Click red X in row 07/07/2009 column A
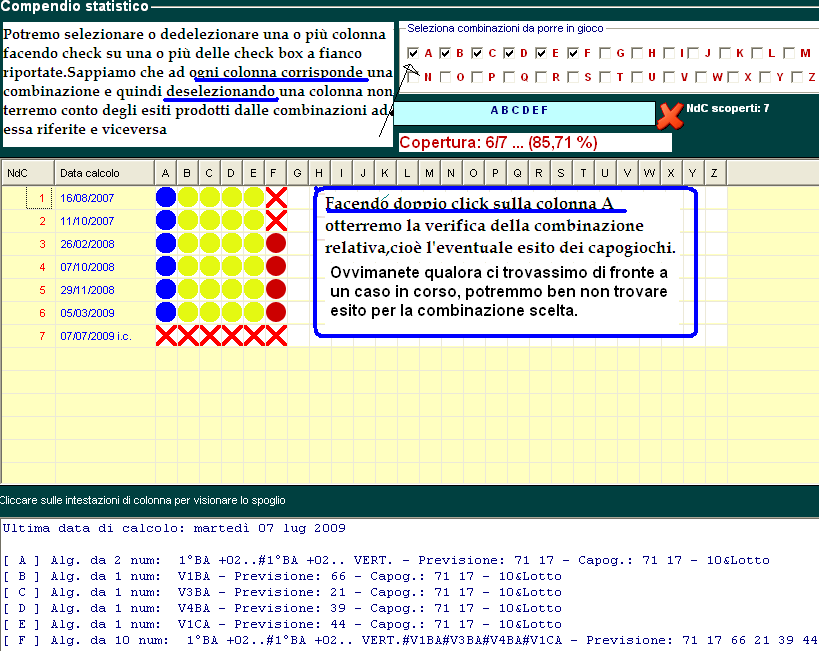 (166, 335)
